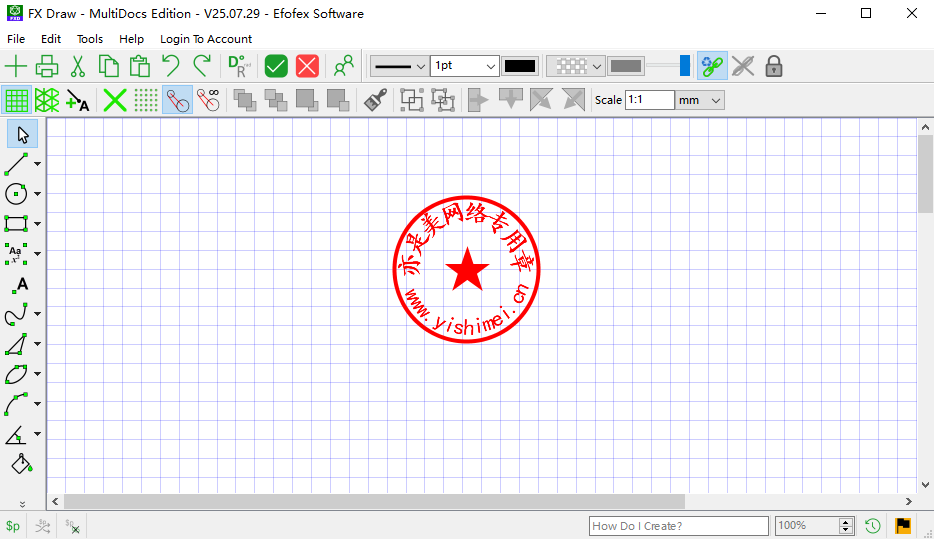
Task: Select the rectangle drawing tool
Action: click(16, 224)
